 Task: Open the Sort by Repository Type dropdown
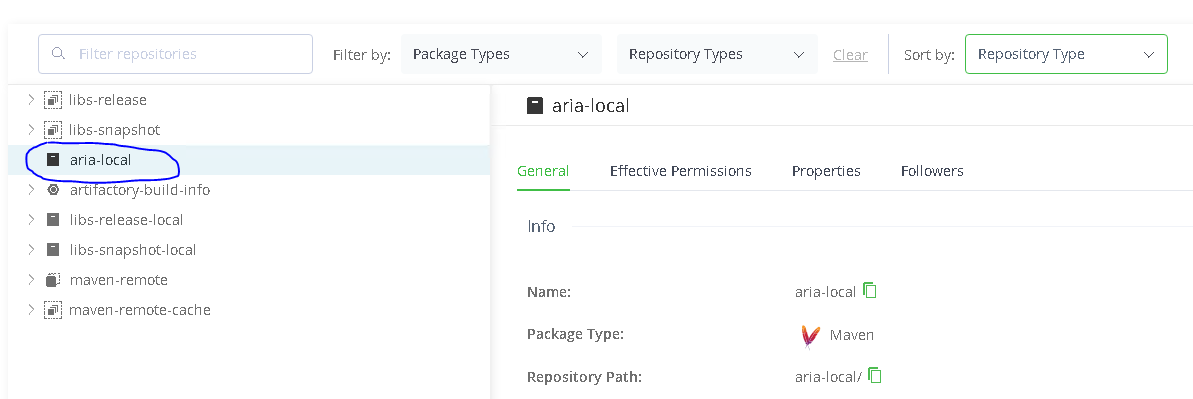1066,54
